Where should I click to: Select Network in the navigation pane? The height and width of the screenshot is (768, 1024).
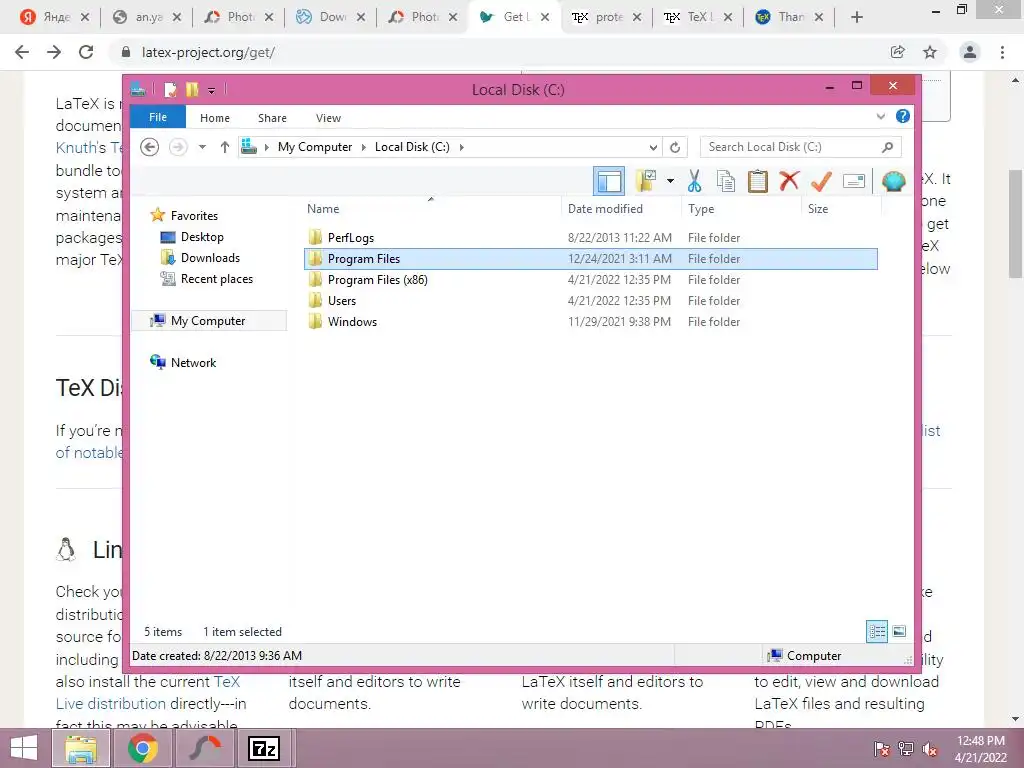click(193, 362)
